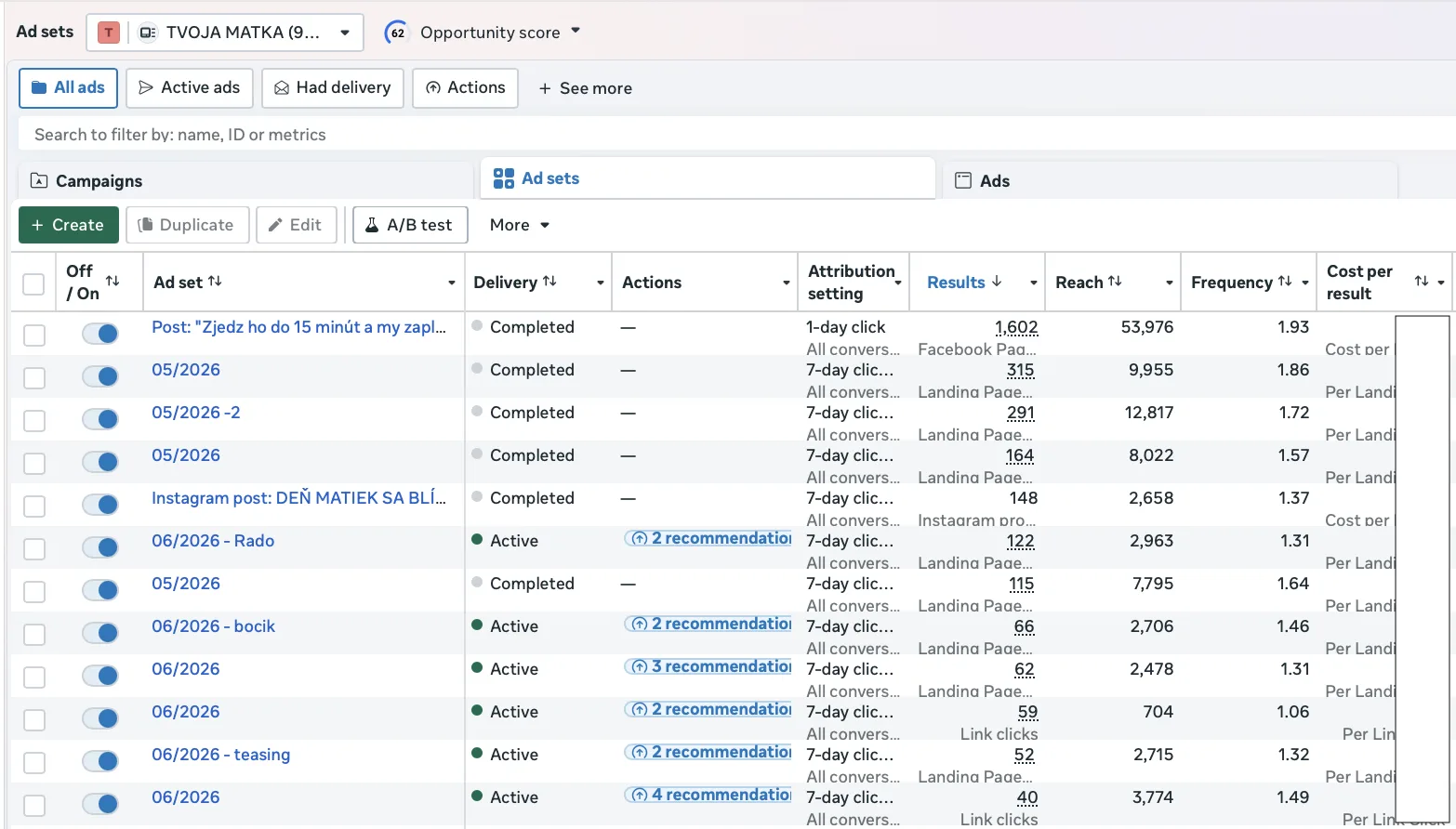This screenshot has height=829, width=1456.
Task: Click the All ads folder icon
Action: 39,87
